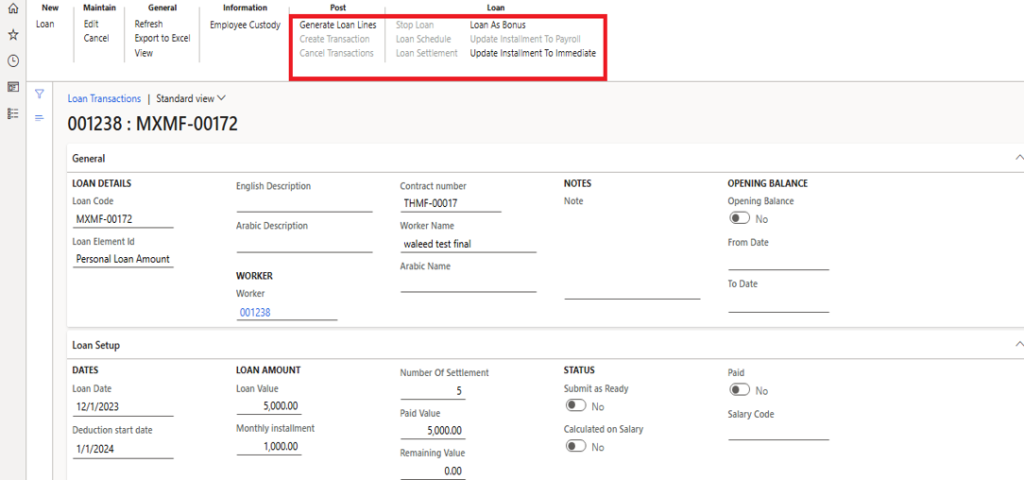The image size is (1024, 480).
Task: Switch the Paid toggle
Action: [x=740, y=390]
